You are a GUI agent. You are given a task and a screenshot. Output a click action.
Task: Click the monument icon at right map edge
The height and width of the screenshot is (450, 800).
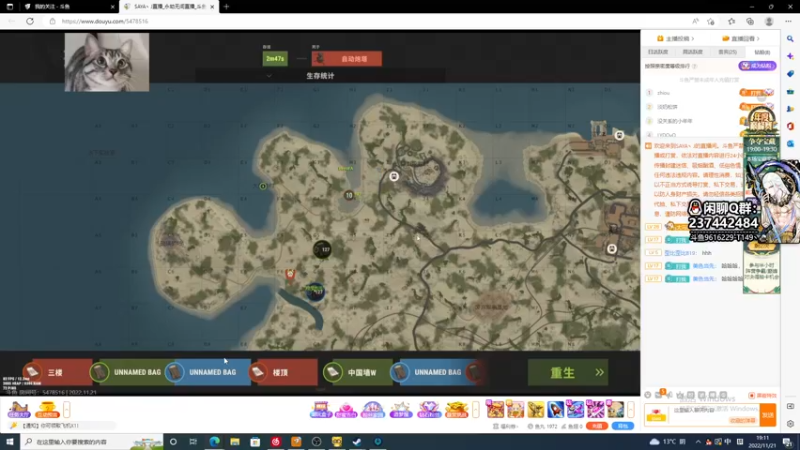(612, 249)
